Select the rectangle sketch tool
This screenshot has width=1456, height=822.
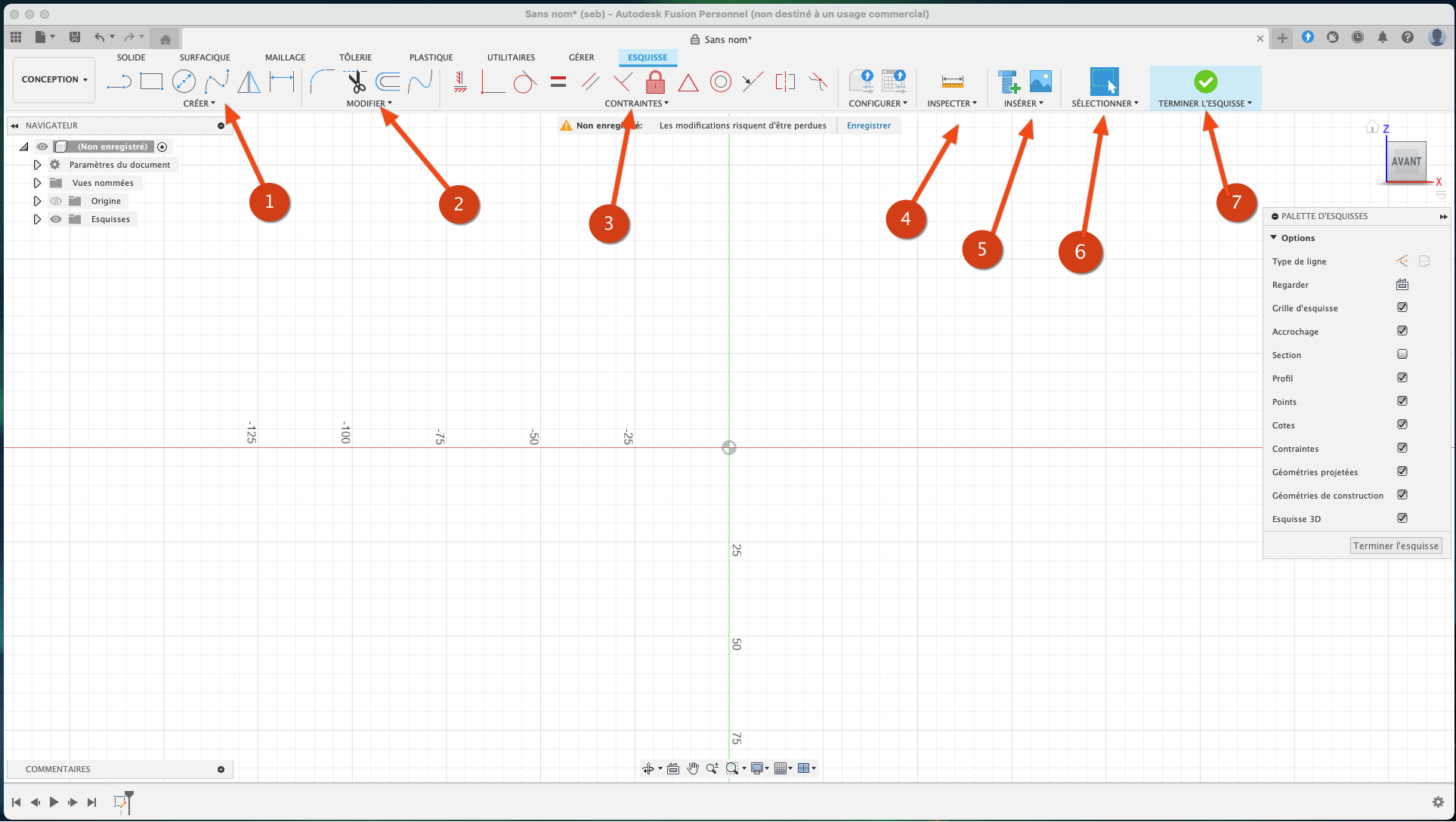[151, 81]
